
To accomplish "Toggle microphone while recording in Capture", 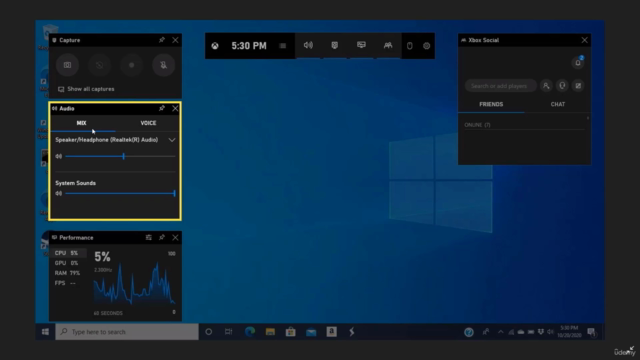I will point(163,65).
